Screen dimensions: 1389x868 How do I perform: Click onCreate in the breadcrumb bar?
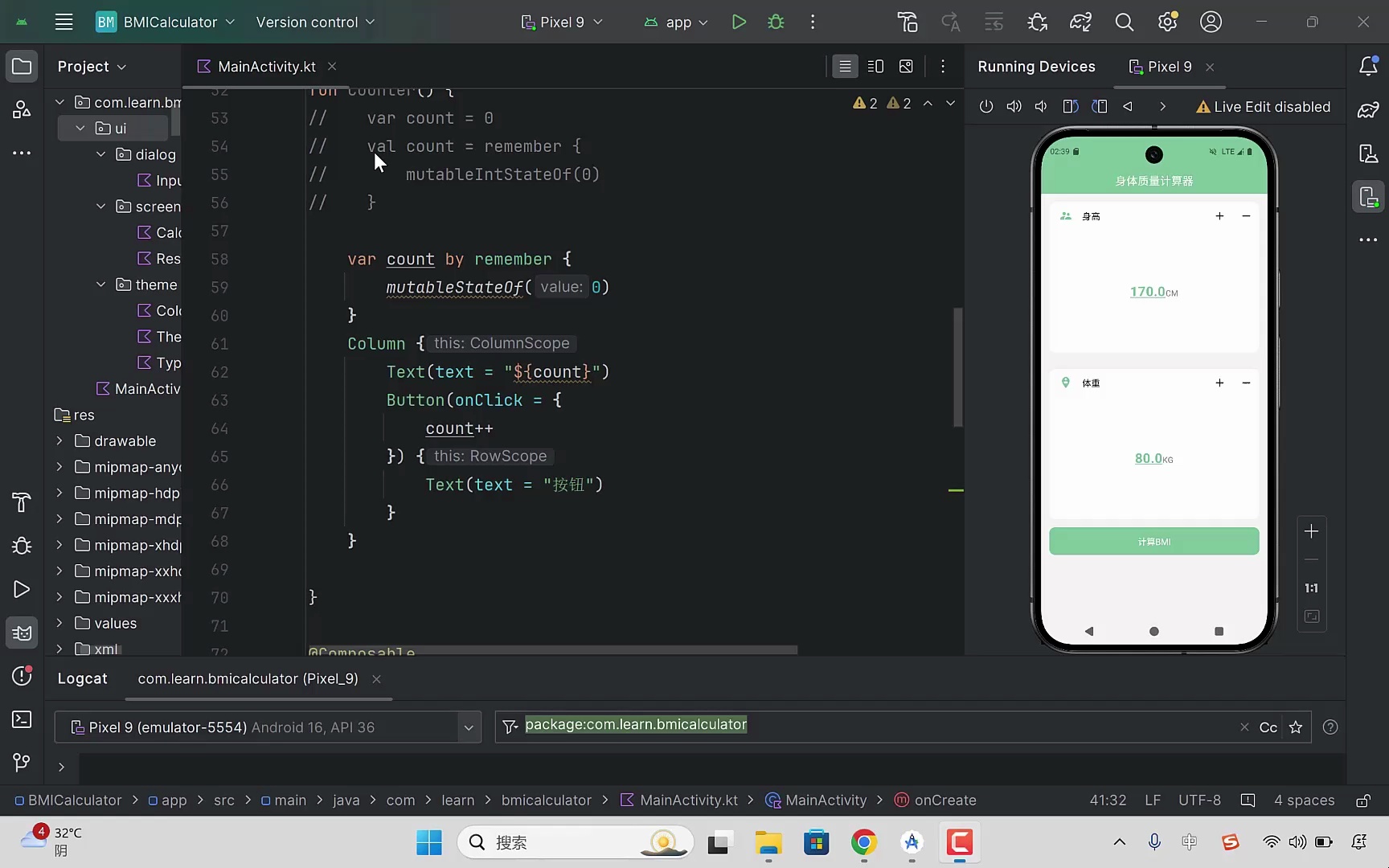pos(944,800)
